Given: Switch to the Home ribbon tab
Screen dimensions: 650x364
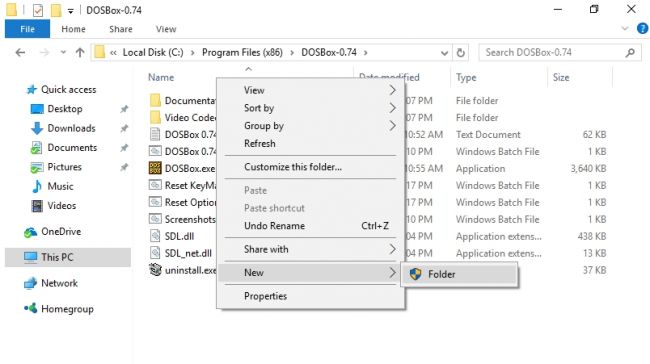Looking at the screenshot, I should click(73, 29).
